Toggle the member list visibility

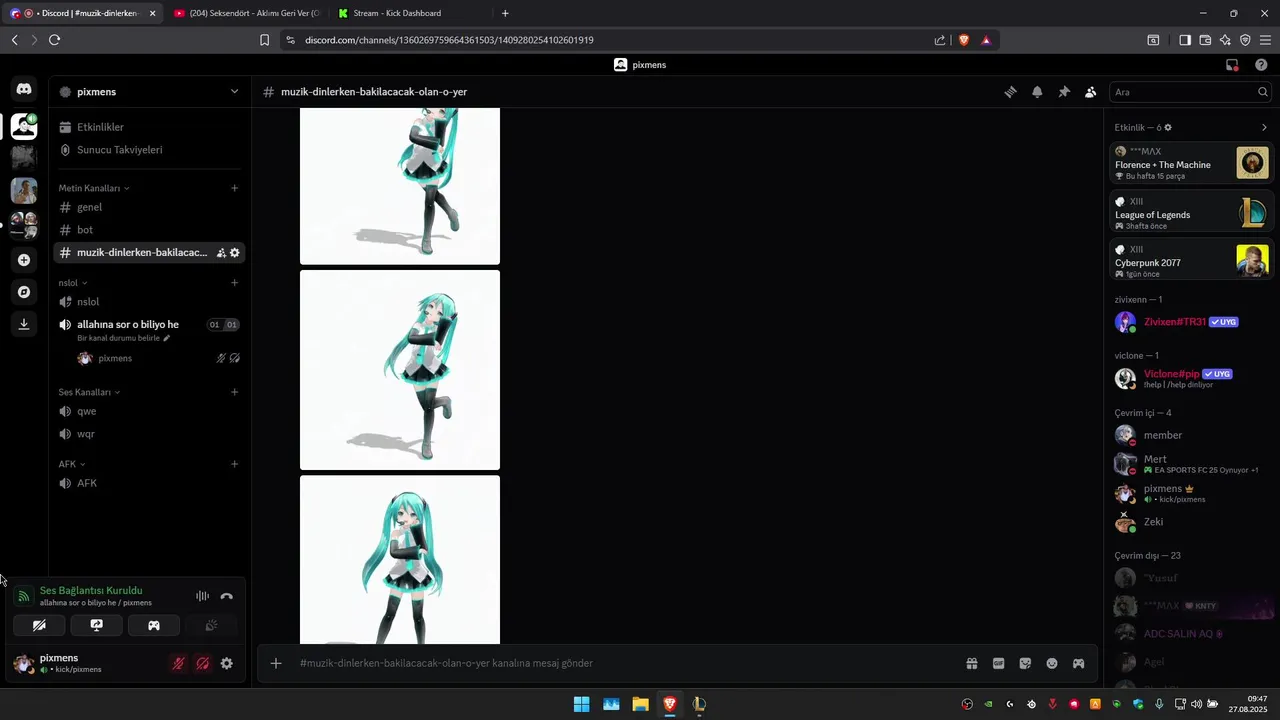1091,92
